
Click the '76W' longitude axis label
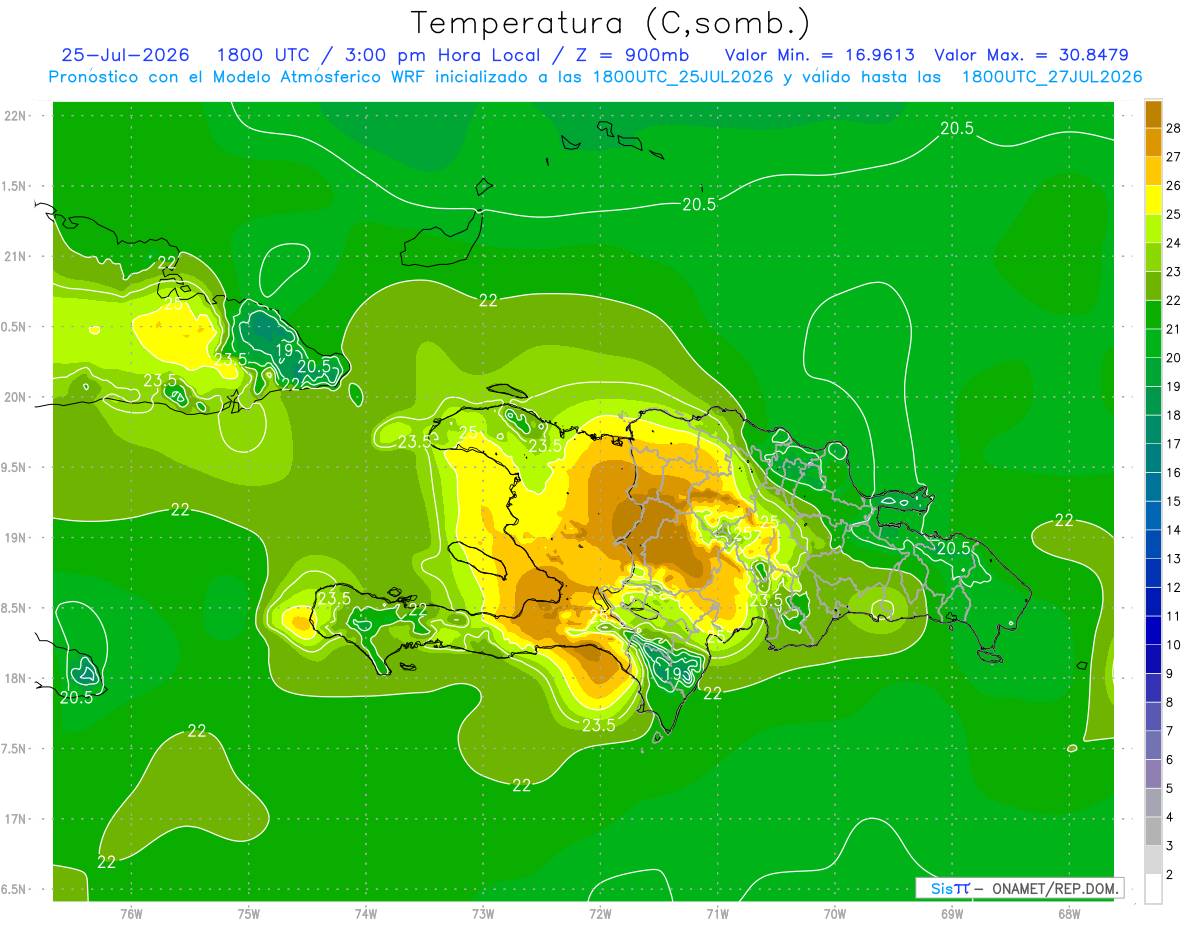[131, 913]
